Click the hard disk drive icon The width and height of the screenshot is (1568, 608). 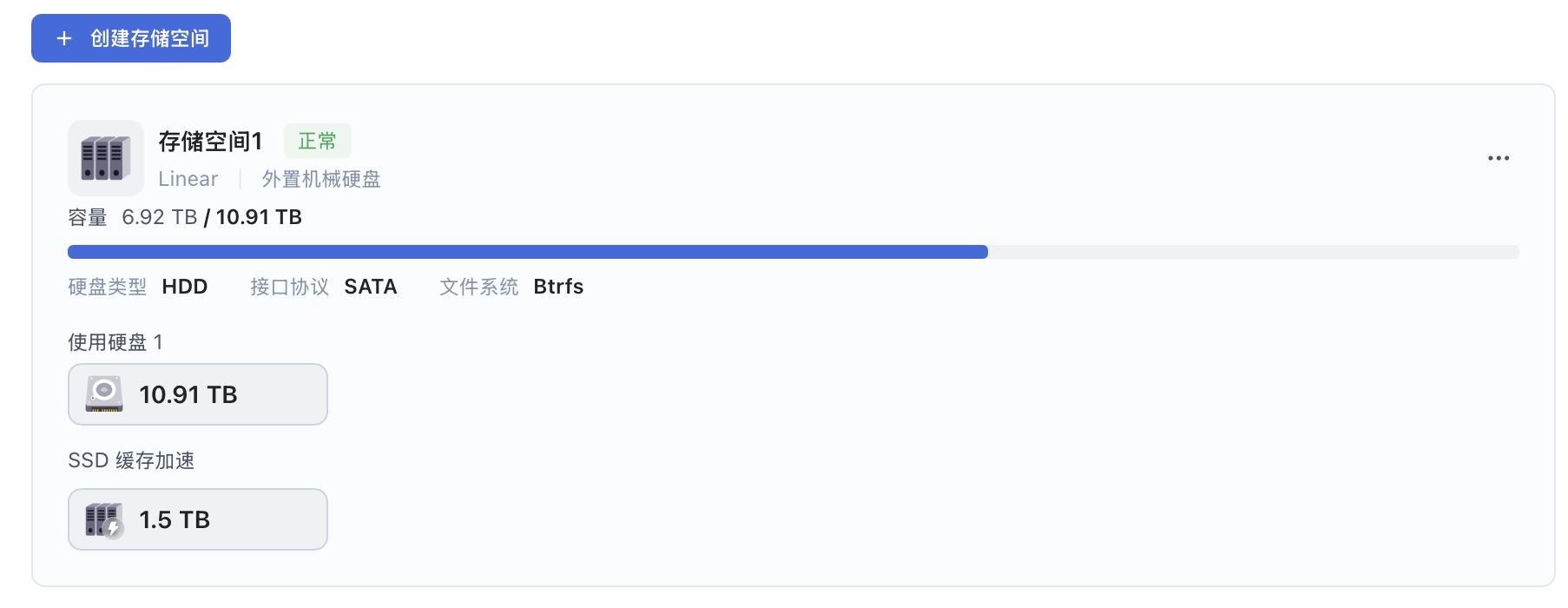(x=104, y=394)
